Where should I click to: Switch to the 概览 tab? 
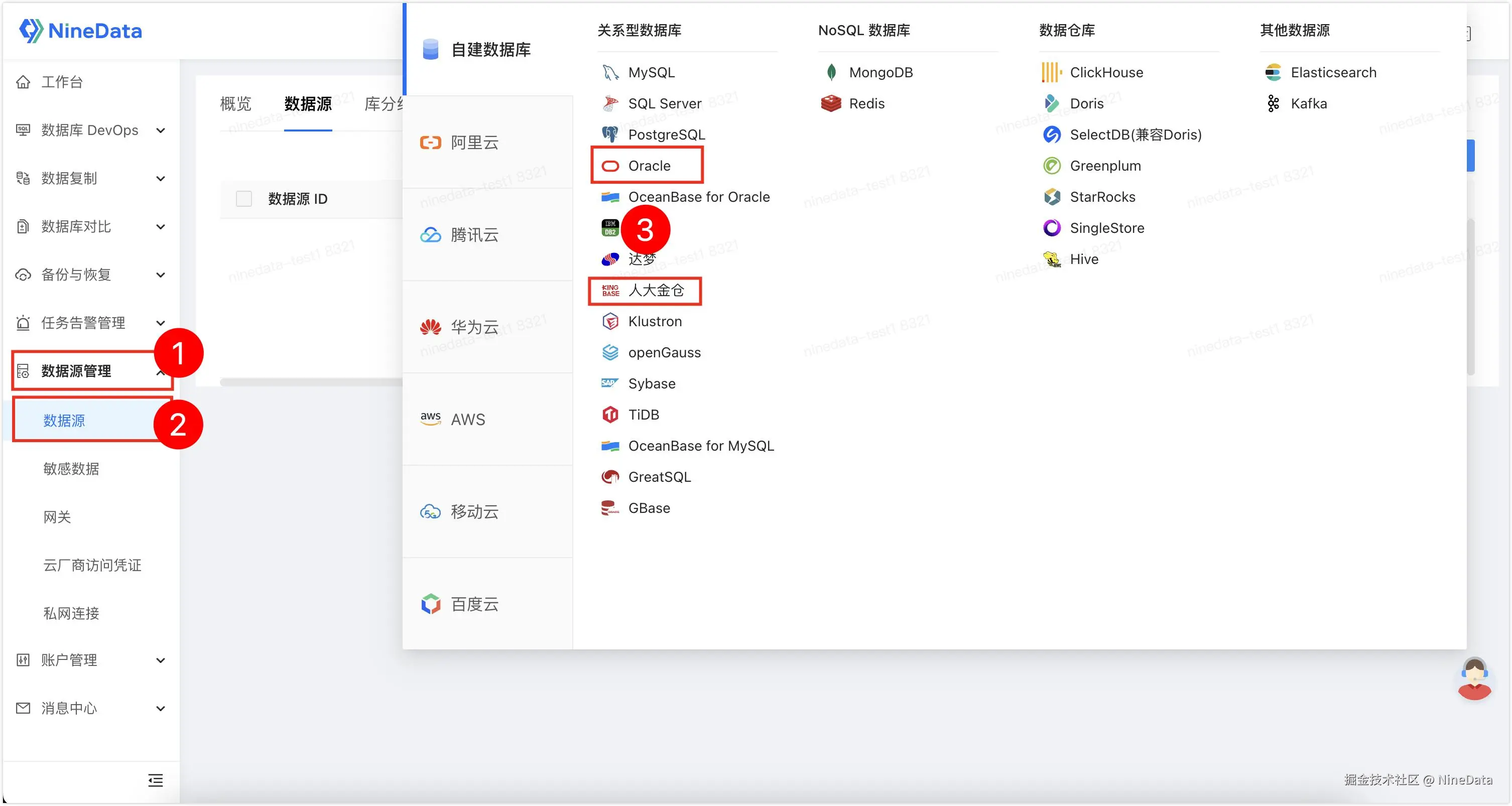(235, 104)
